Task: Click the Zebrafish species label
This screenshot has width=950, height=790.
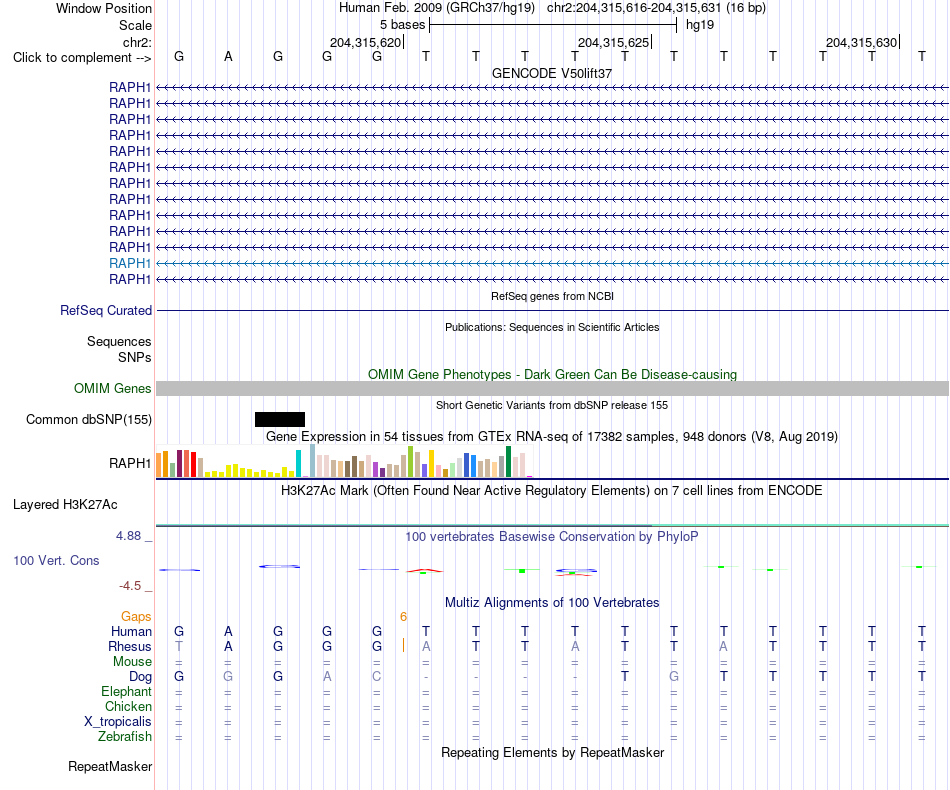Action: (125, 736)
